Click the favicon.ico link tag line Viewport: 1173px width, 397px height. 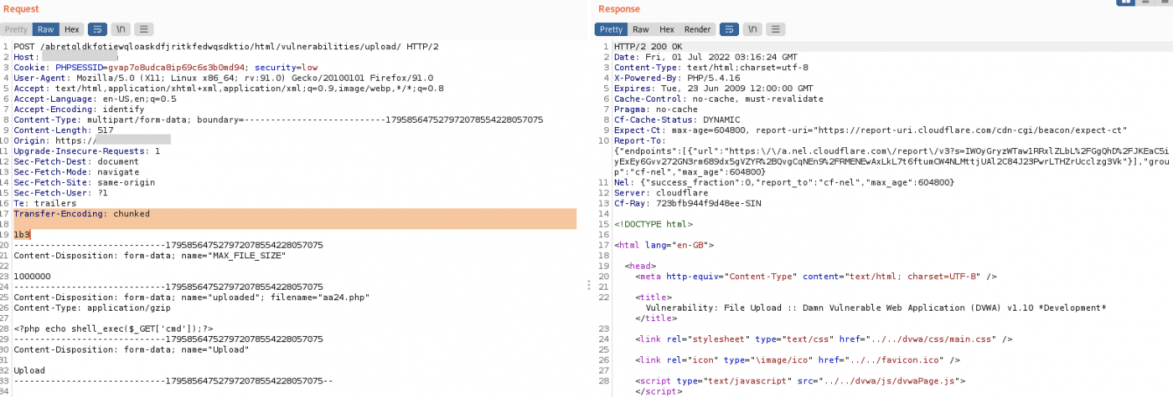(797, 360)
